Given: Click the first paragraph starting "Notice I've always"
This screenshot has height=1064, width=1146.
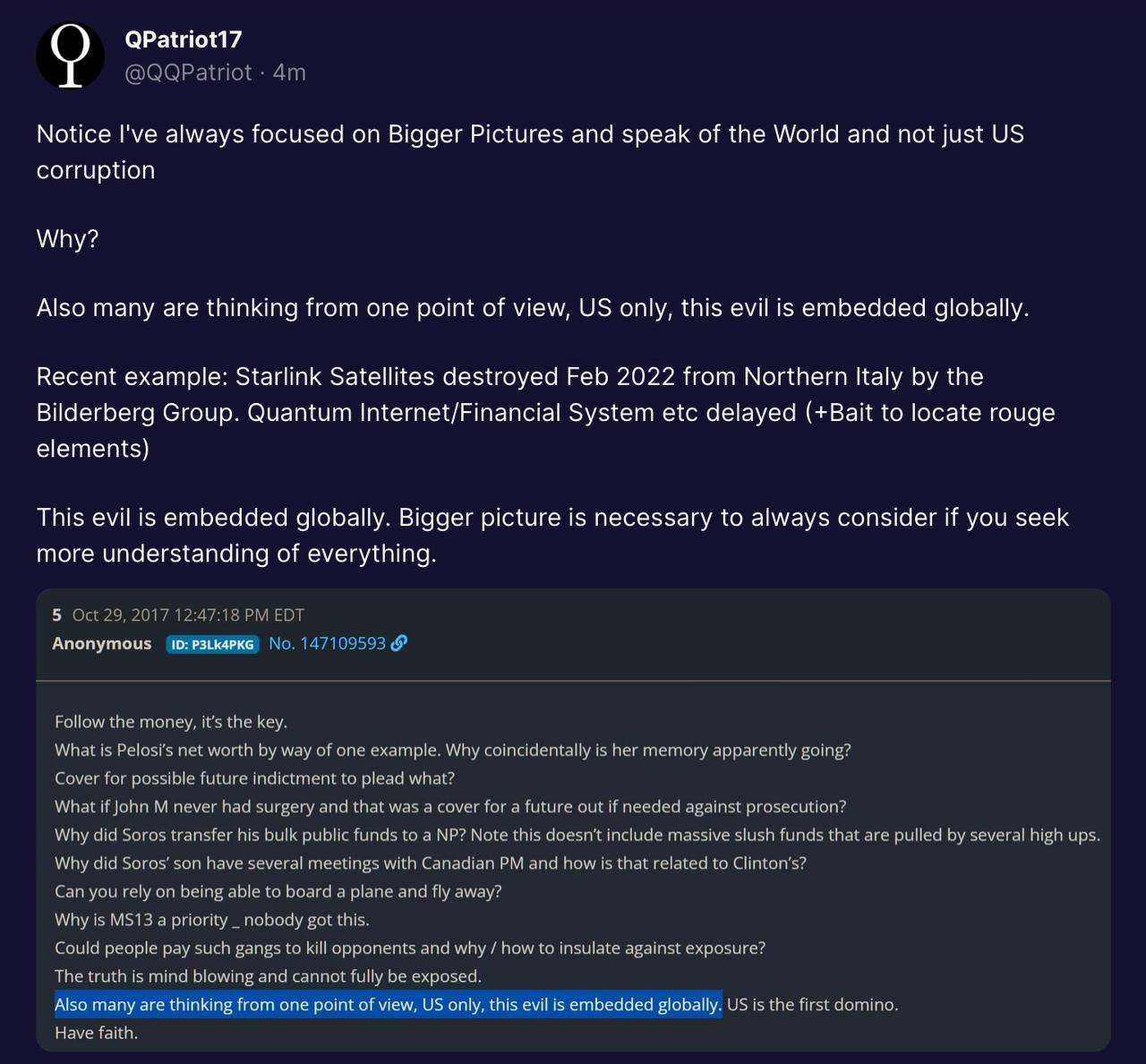Looking at the screenshot, I should [529, 151].
